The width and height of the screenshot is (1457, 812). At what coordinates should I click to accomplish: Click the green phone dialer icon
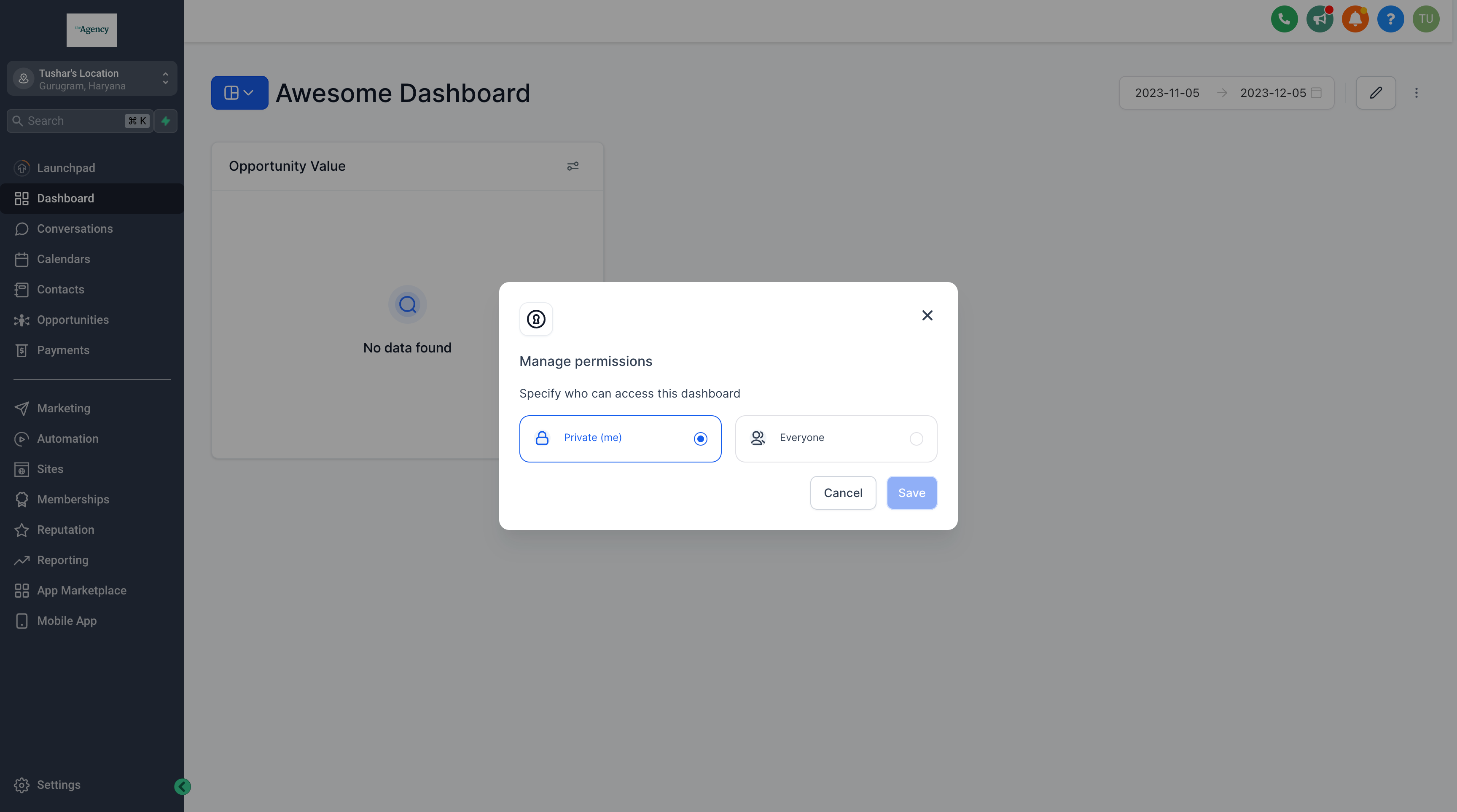click(x=1284, y=19)
